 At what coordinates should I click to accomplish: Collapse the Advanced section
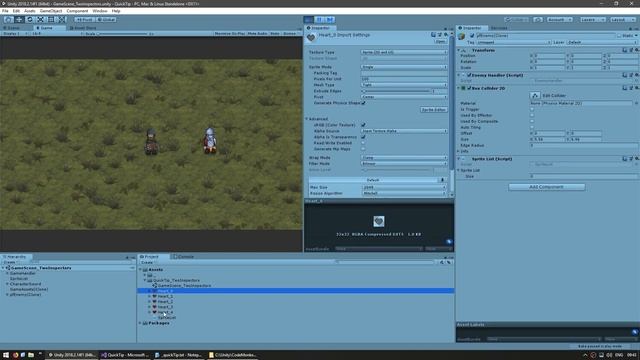[307, 119]
